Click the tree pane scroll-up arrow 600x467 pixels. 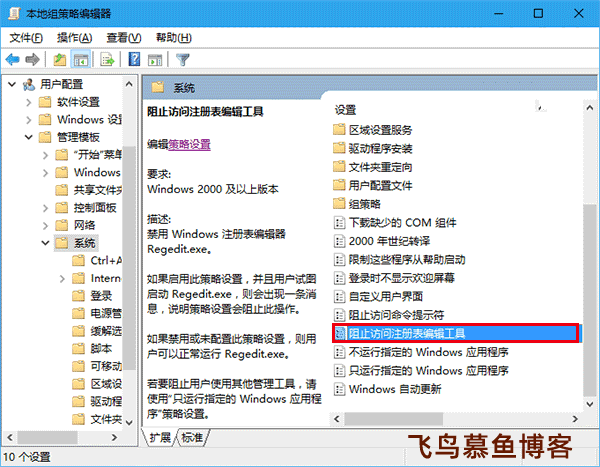(x=129, y=84)
